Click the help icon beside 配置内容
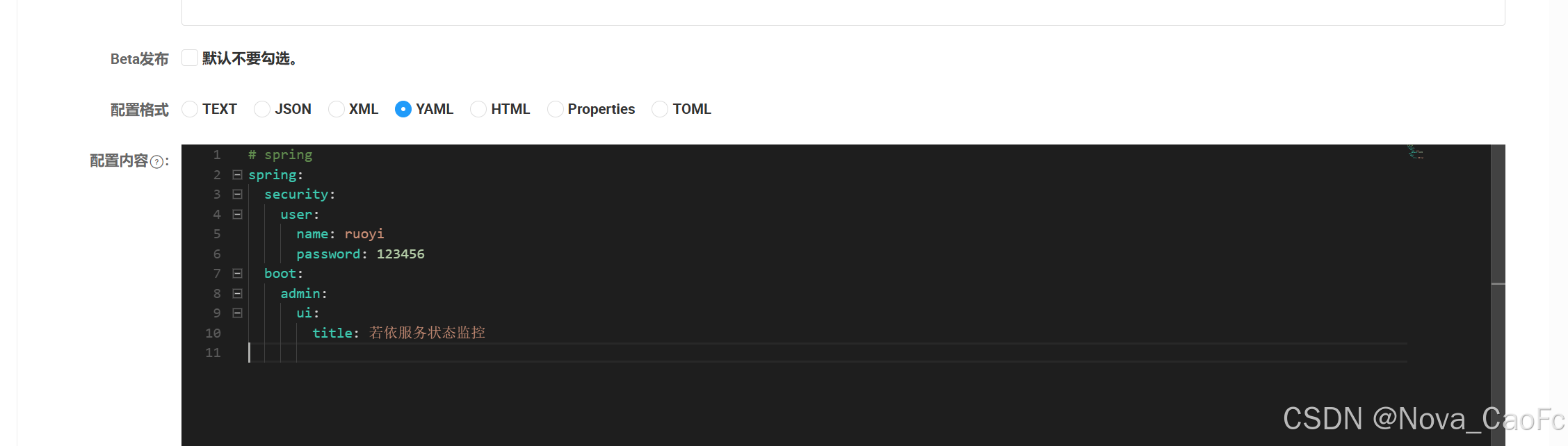The image size is (1568, 446). pyautogui.click(x=157, y=162)
